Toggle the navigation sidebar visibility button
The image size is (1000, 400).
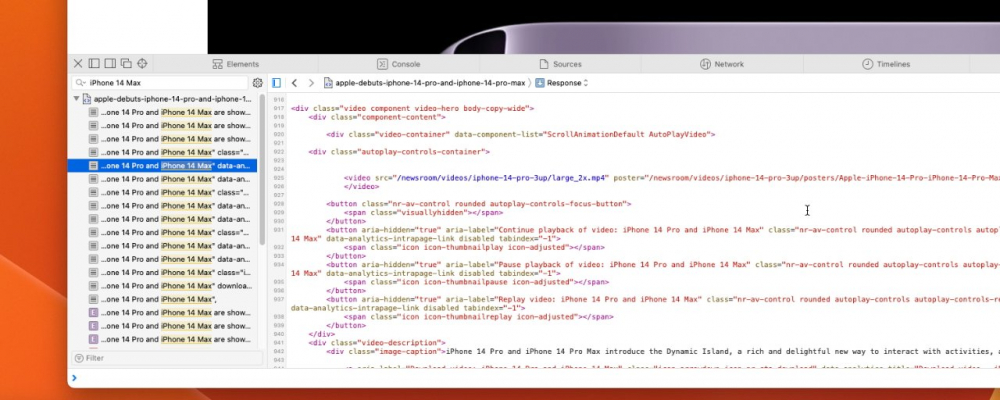pyautogui.click(x=277, y=83)
